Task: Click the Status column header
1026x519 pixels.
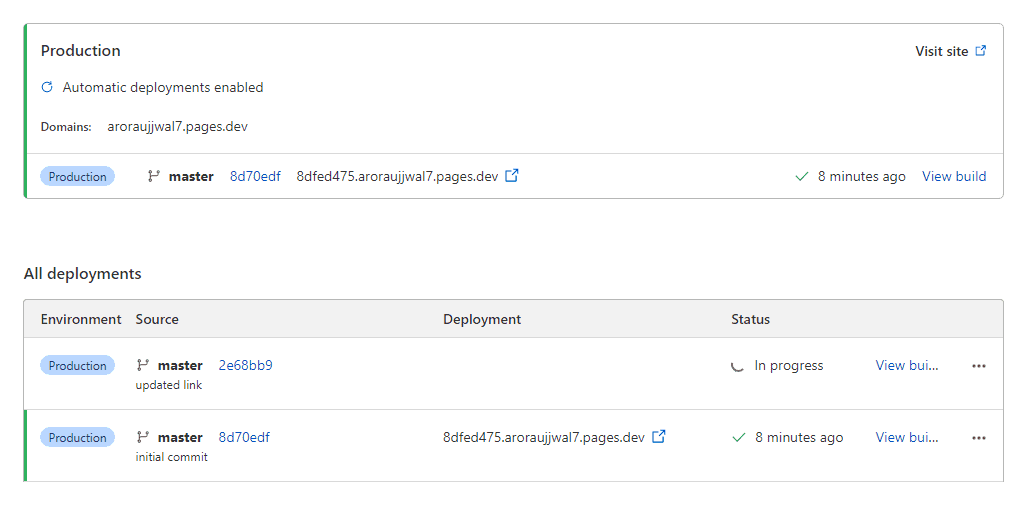Action: [750, 320]
